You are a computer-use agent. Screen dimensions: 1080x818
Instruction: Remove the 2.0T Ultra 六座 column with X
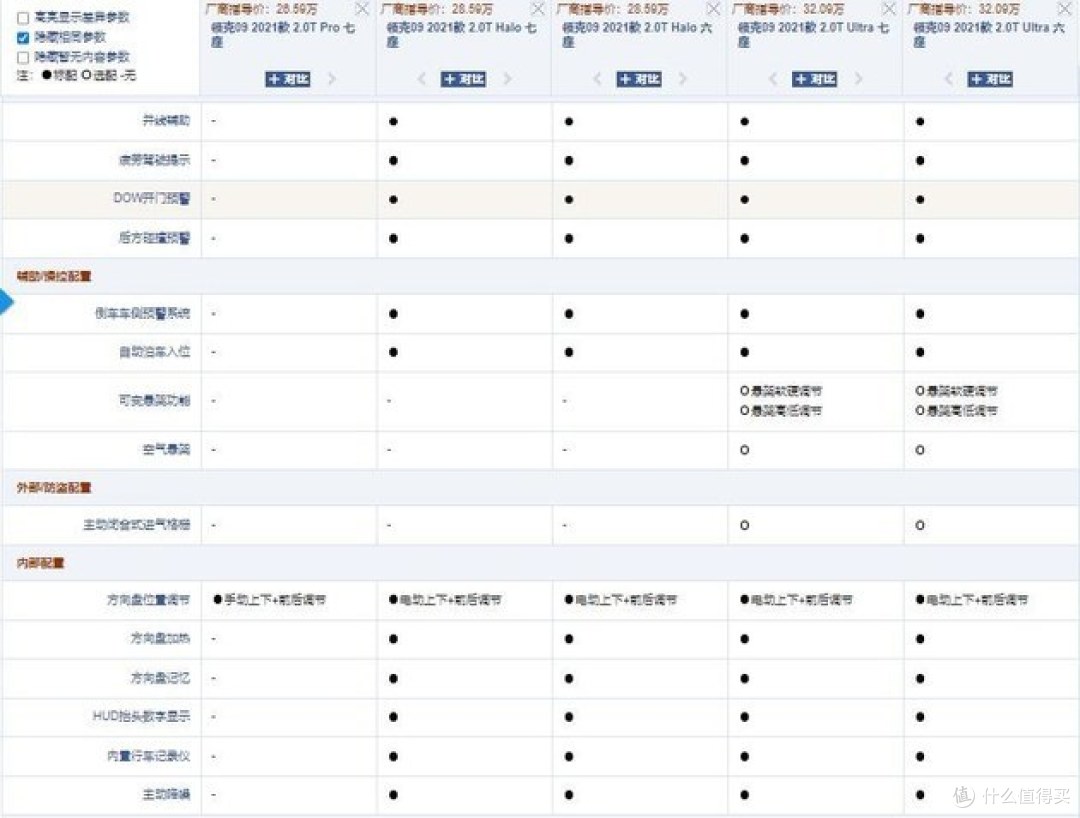click(x=1064, y=9)
